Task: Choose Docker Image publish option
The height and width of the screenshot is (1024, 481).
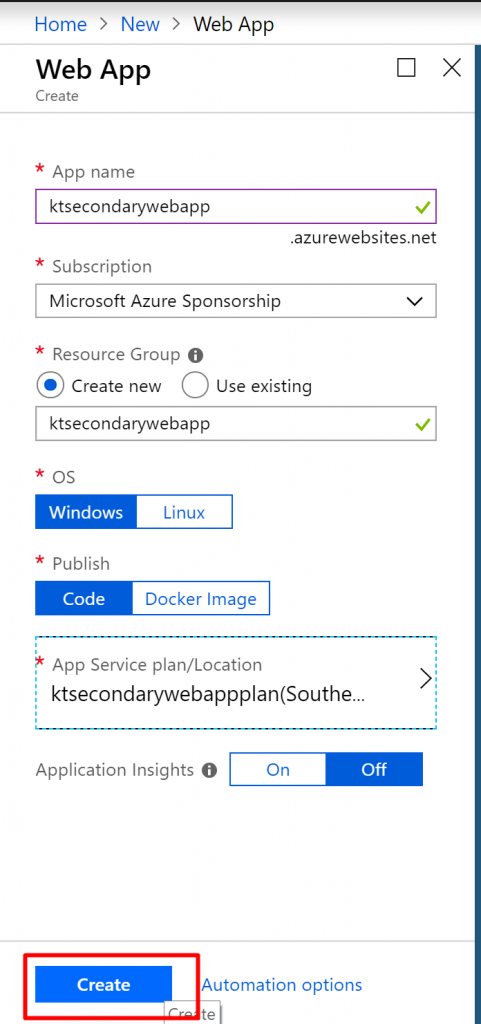Action: [200, 599]
